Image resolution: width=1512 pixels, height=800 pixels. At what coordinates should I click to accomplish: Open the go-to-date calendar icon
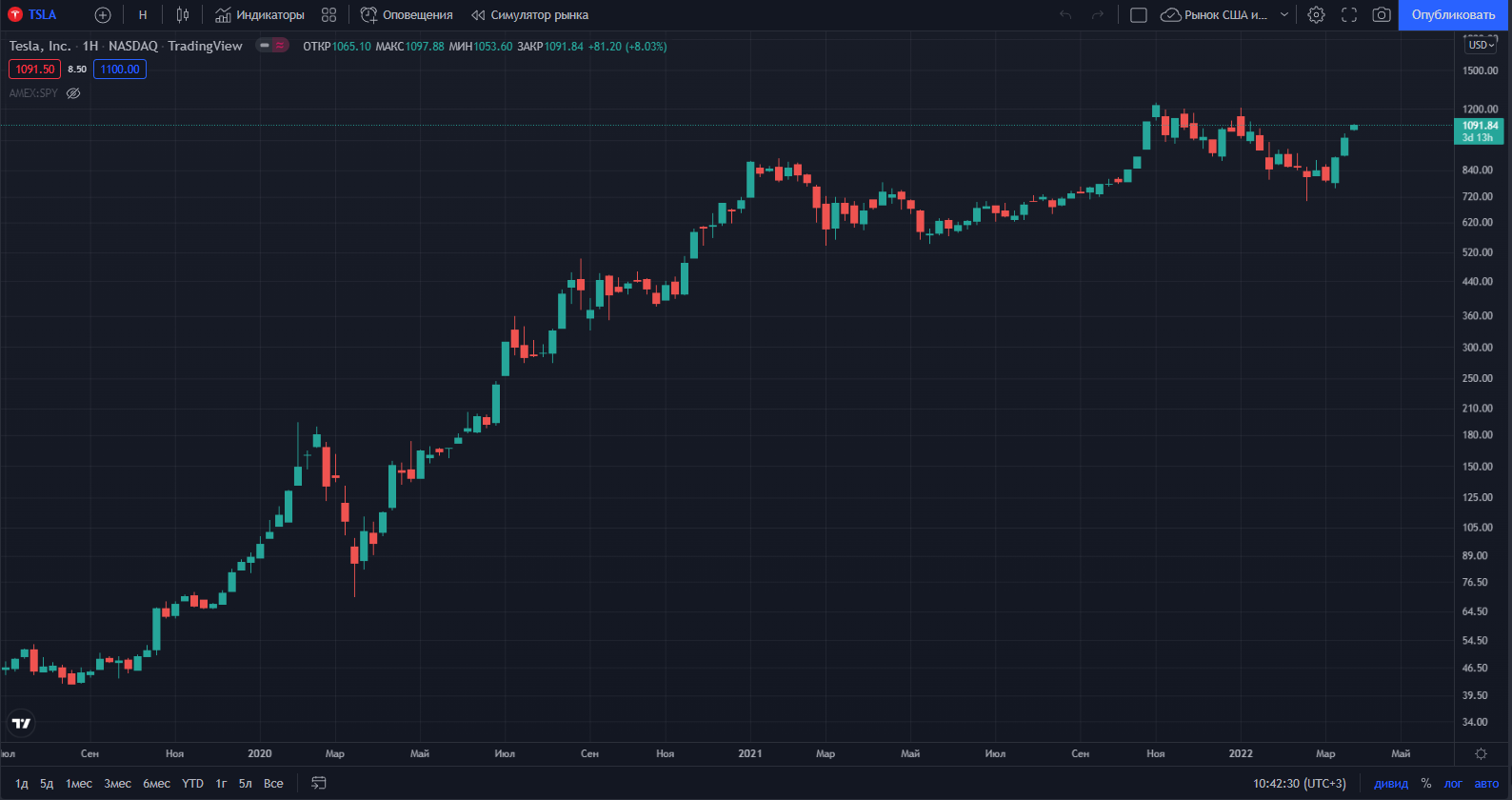[x=319, y=783]
